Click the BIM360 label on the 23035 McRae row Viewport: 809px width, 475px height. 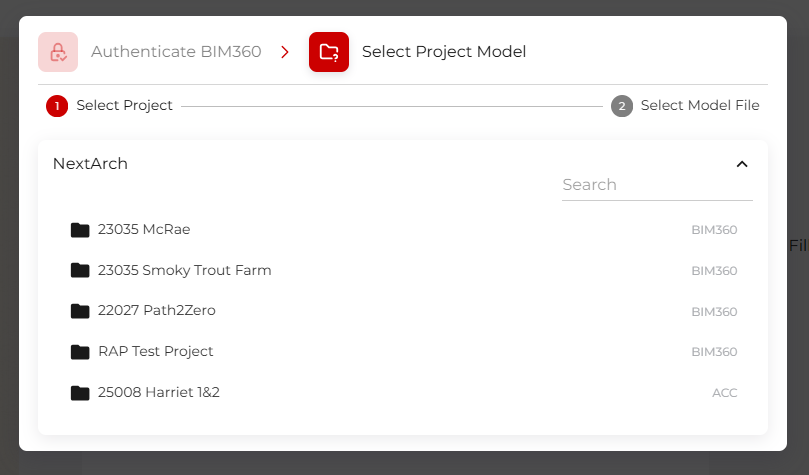[714, 230]
